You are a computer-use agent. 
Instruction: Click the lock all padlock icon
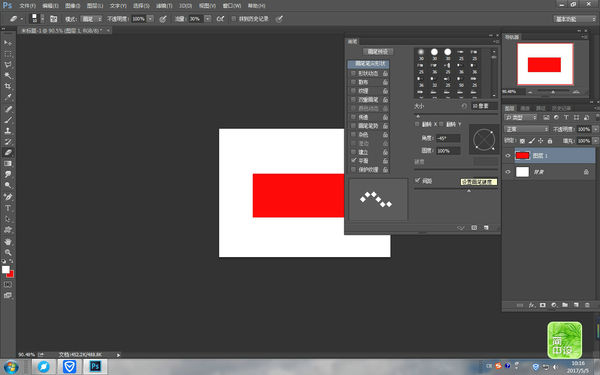[550, 141]
